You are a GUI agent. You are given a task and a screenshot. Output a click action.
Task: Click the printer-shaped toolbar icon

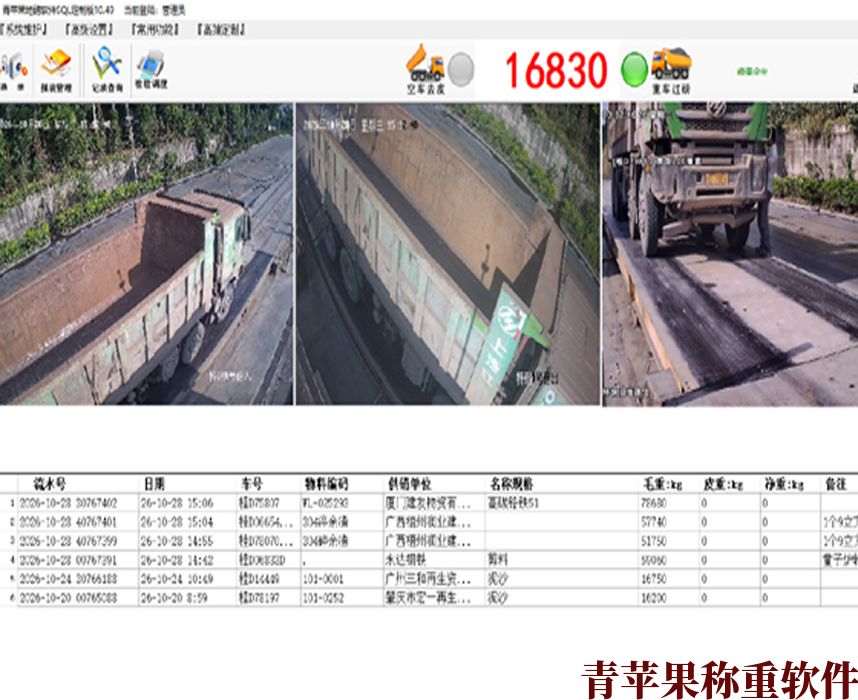[151, 70]
